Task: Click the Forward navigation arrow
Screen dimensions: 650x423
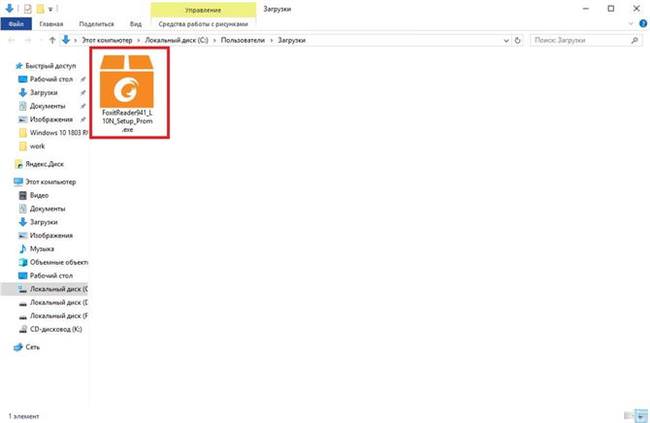Action: click(x=28, y=40)
